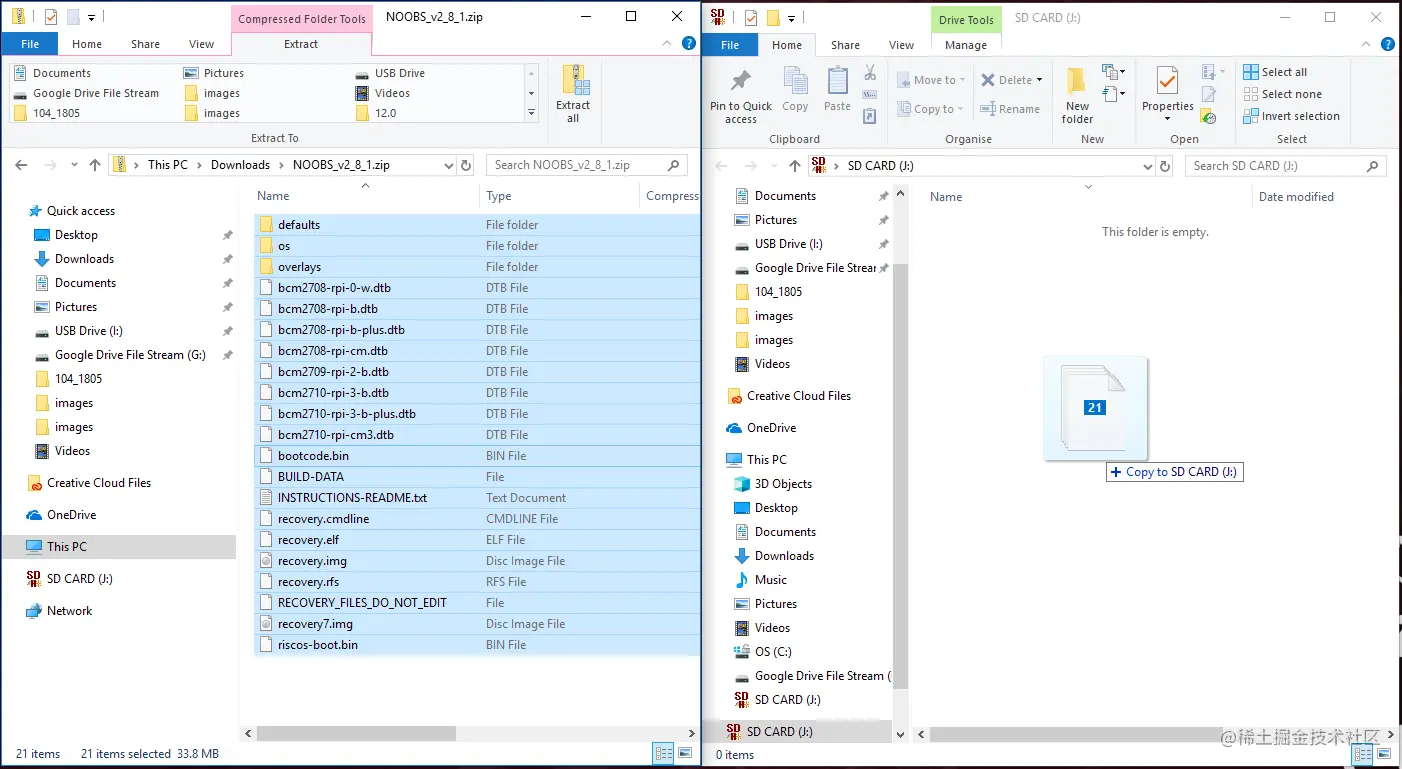
Task: Click the Edit icon in the Open group
Action: [1209, 95]
